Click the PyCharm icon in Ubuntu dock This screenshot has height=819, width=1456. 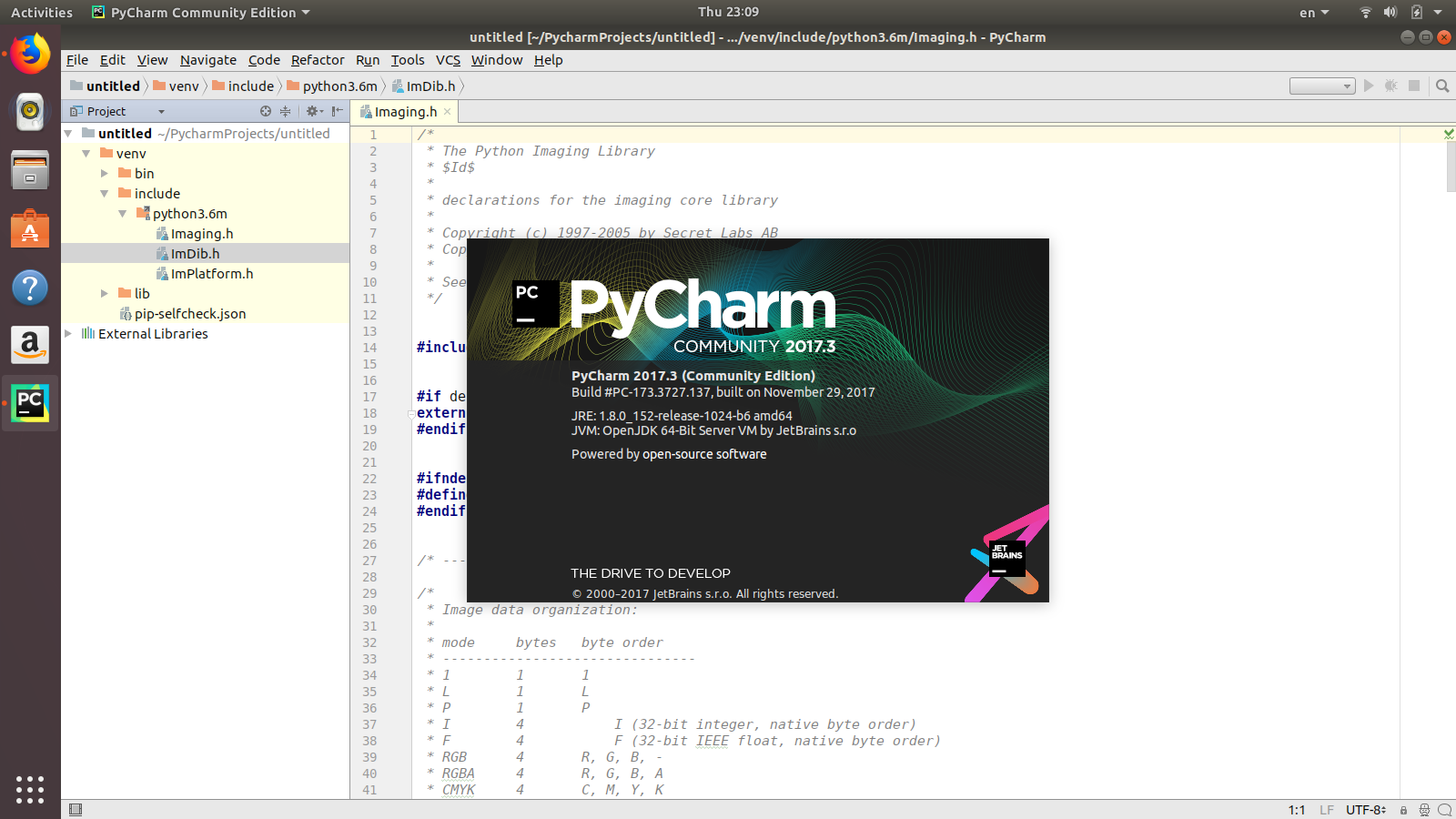point(30,402)
